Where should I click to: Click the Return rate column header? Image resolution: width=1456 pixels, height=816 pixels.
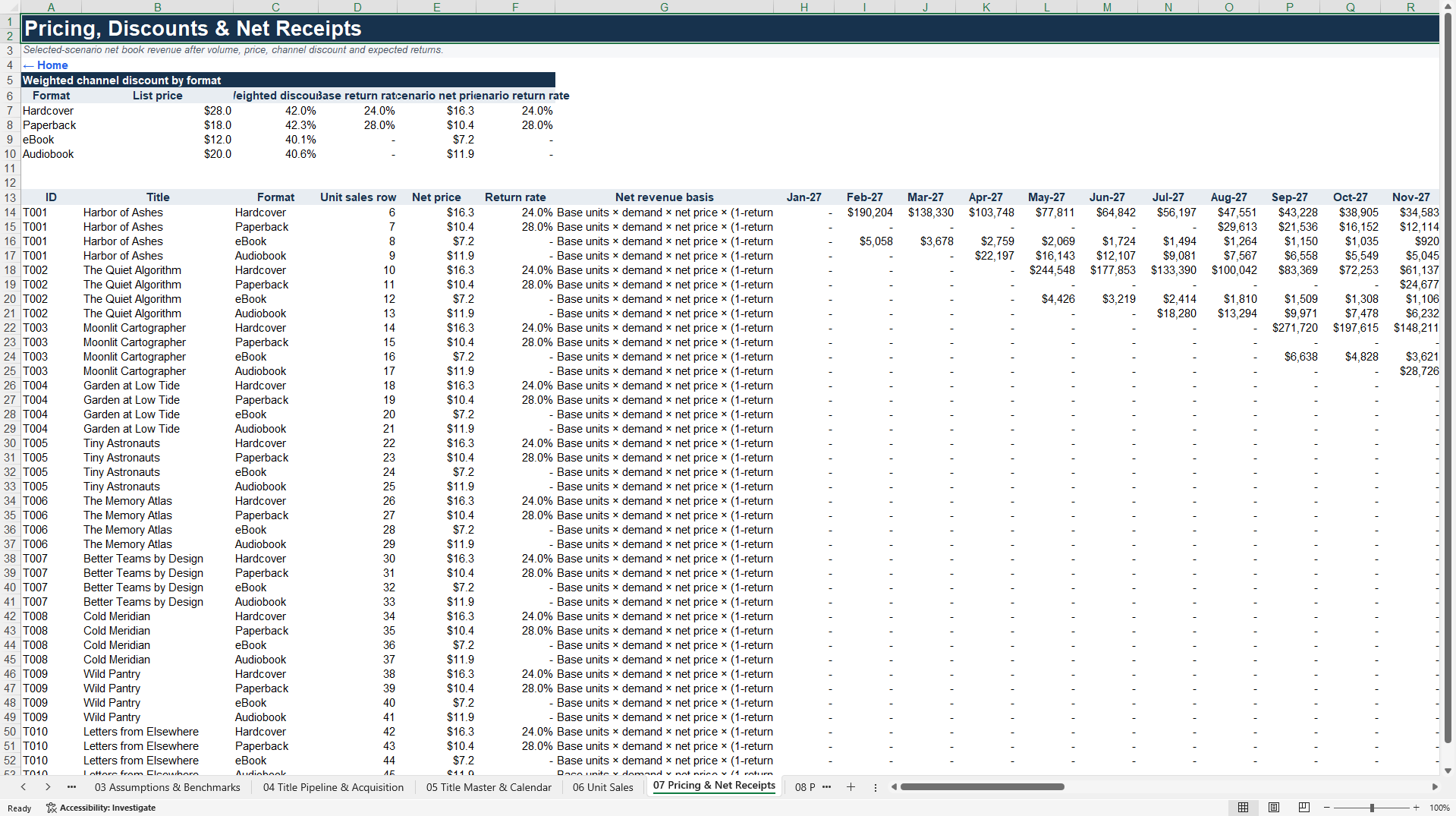515,197
